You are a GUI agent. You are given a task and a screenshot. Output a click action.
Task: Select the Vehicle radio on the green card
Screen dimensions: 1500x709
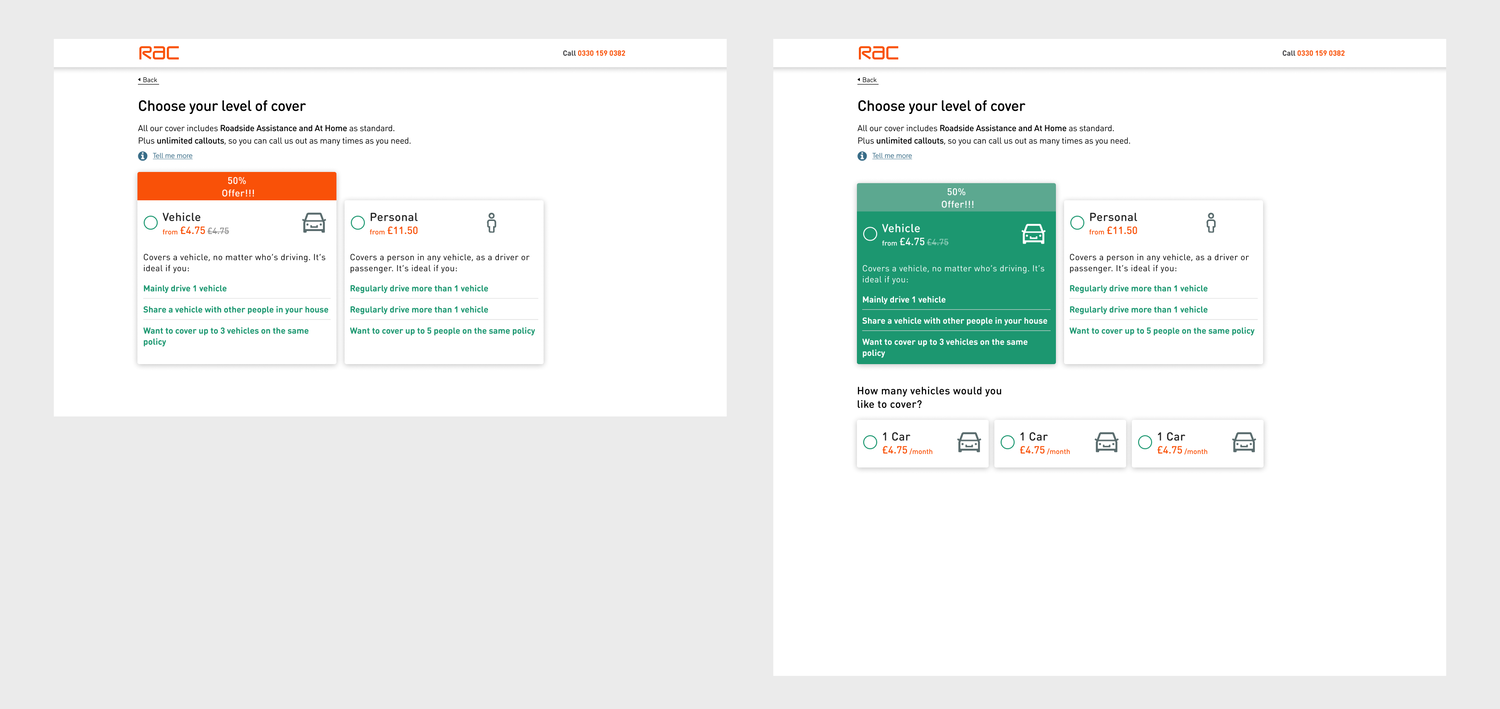click(870, 234)
